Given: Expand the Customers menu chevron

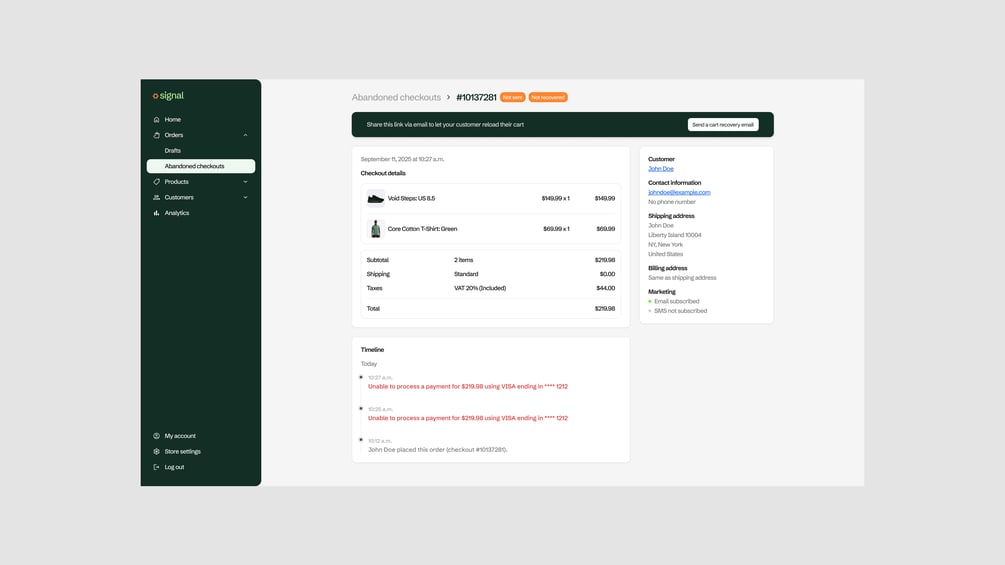Looking at the screenshot, I should tap(245, 197).
